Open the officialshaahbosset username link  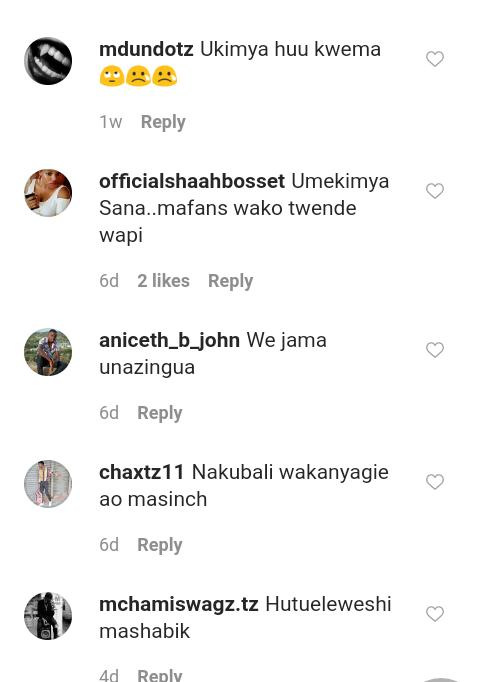pyautogui.click(x=192, y=181)
